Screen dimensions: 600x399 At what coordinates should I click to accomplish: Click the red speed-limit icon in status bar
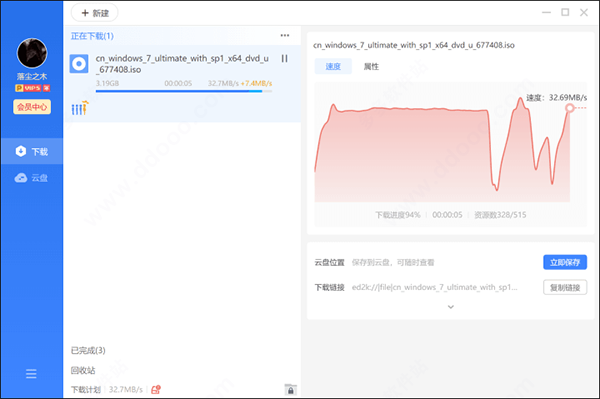[x=156, y=390]
